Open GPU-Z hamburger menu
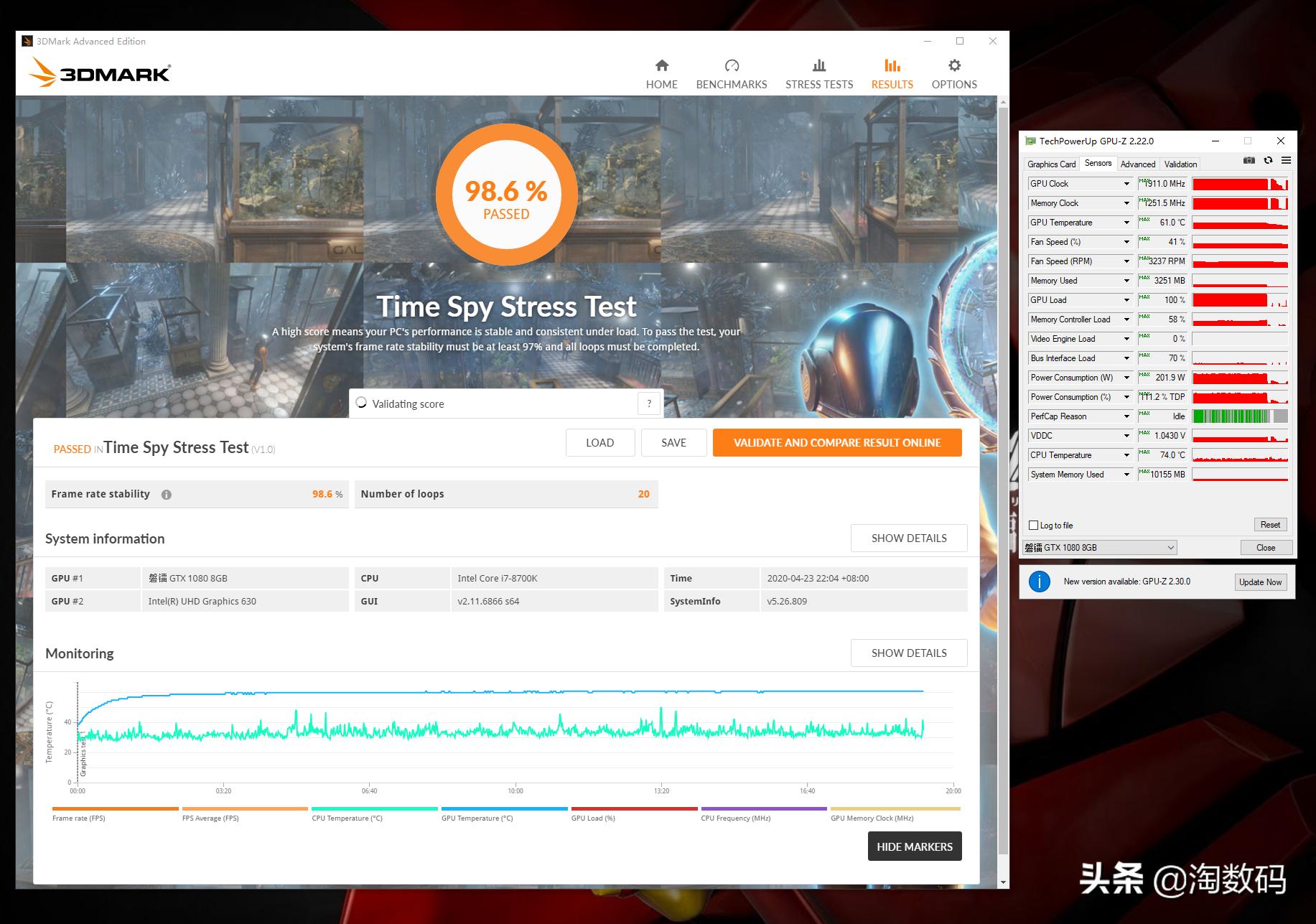Screen dimensions: 1316x924 tap(1286, 161)
